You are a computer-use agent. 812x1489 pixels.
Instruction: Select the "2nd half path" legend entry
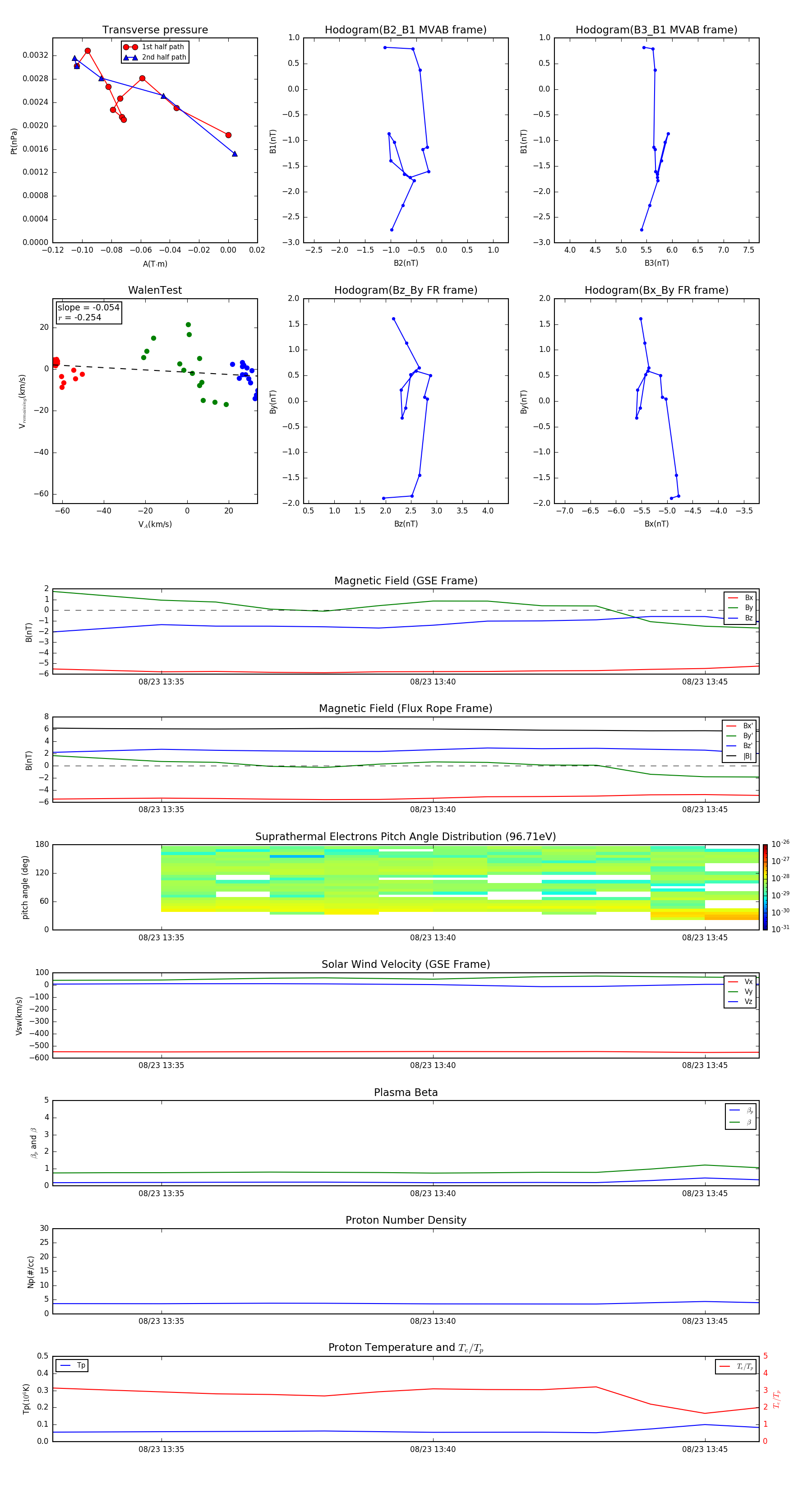(155, 57)
